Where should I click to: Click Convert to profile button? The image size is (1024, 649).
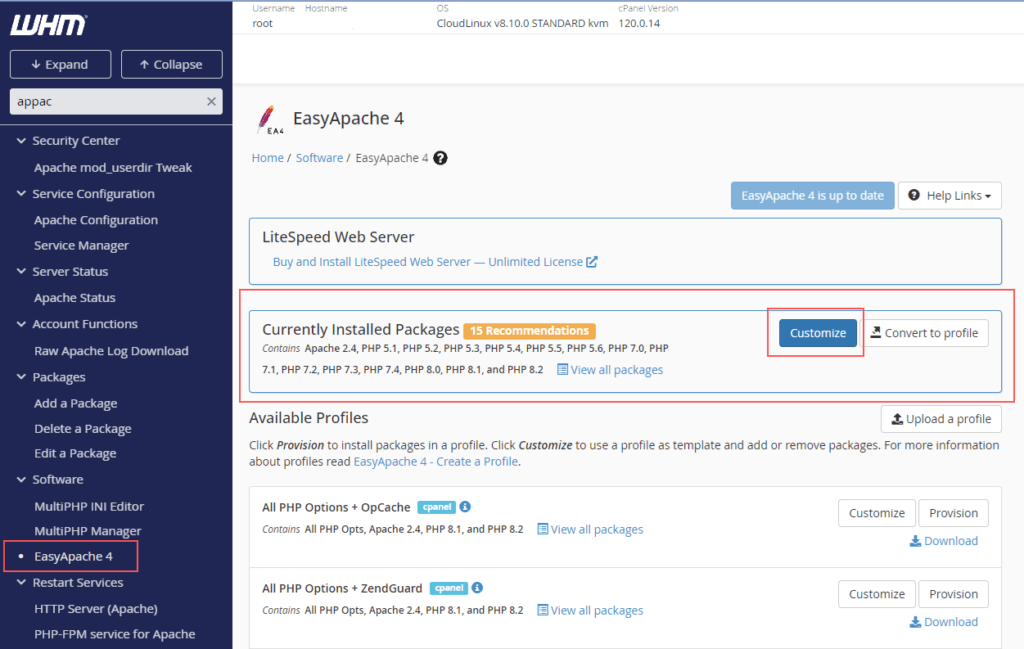[x=925, y=333]
